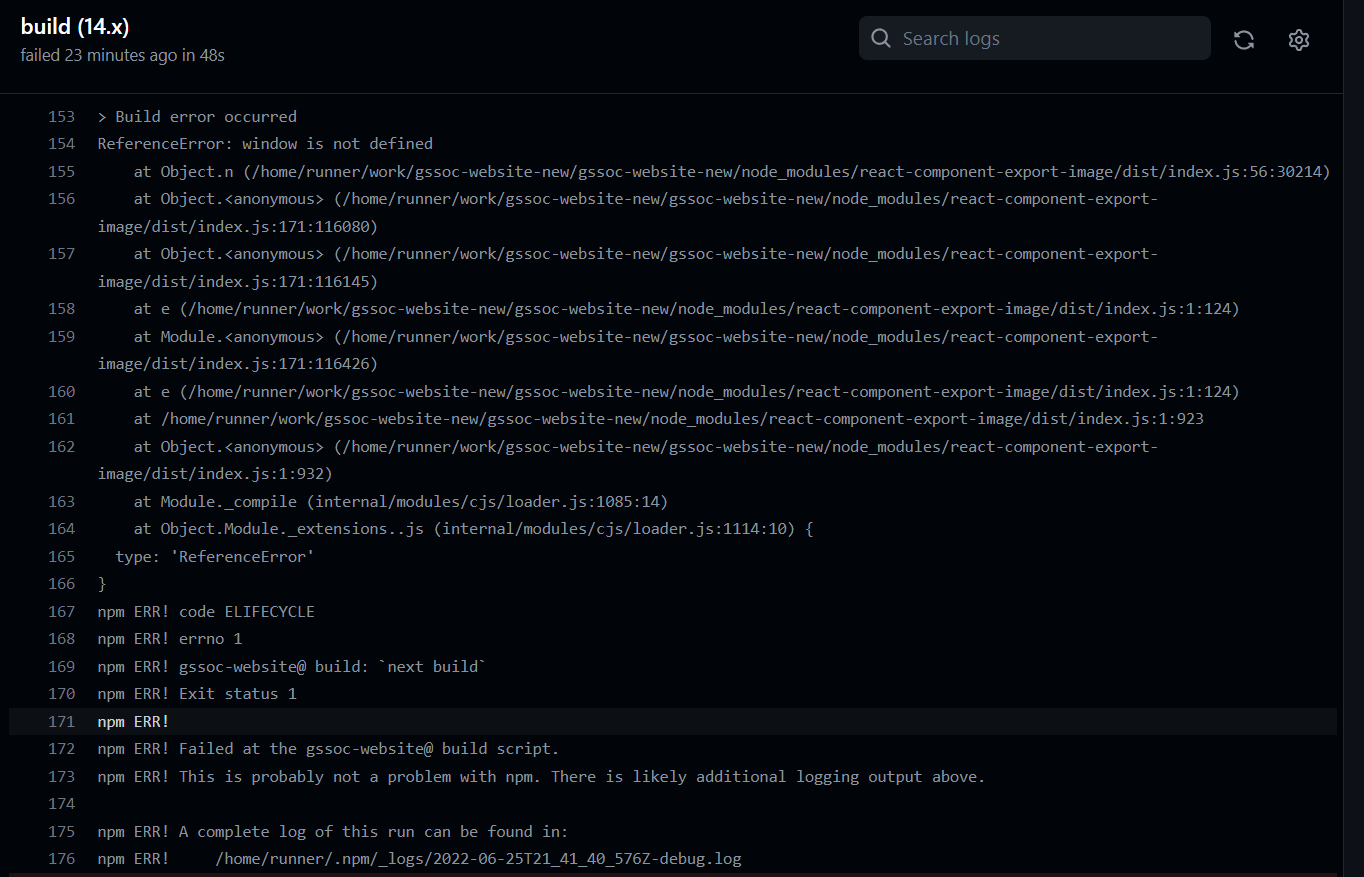Image resolution: width=1364 pixels, height=877 pixels.
Task: Select the highlighted line 171
Action: (61, 721)
